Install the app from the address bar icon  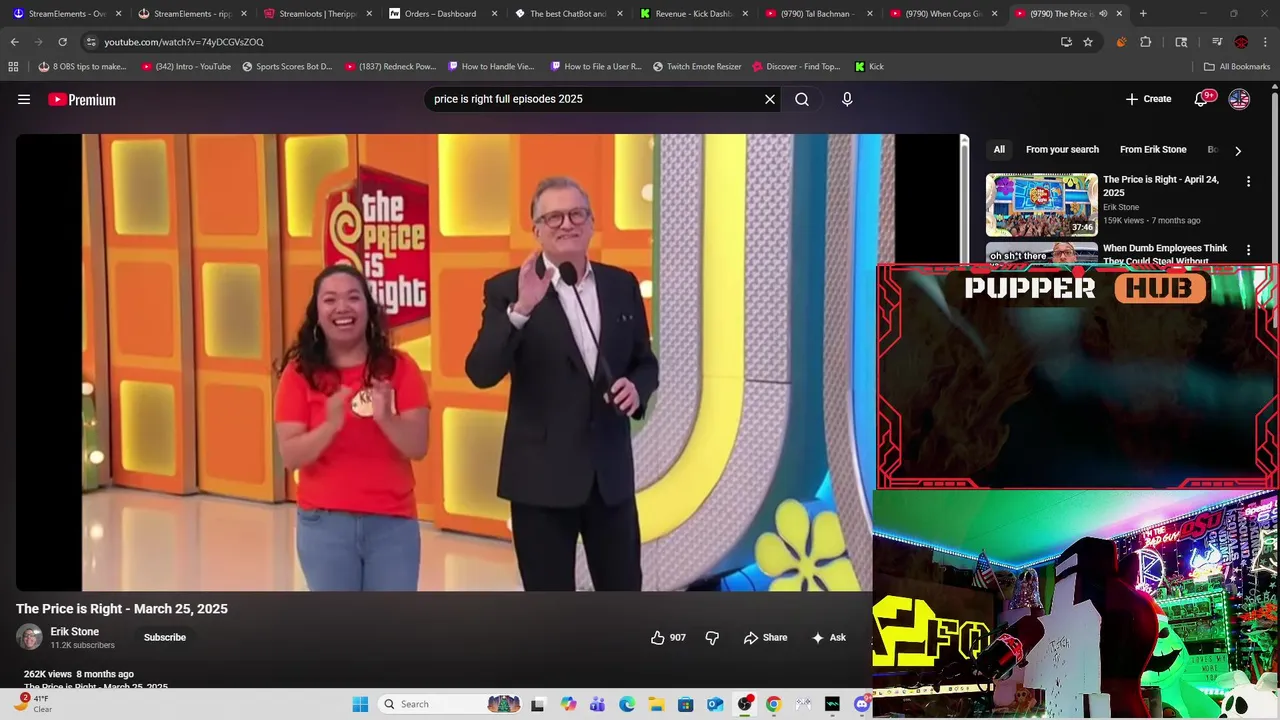point(1066,42)
